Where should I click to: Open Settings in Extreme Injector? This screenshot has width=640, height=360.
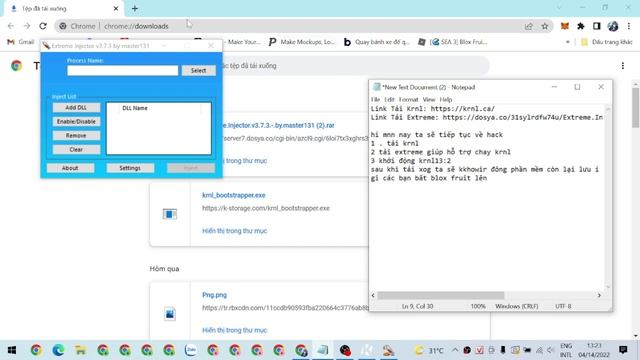pos(130,168)
